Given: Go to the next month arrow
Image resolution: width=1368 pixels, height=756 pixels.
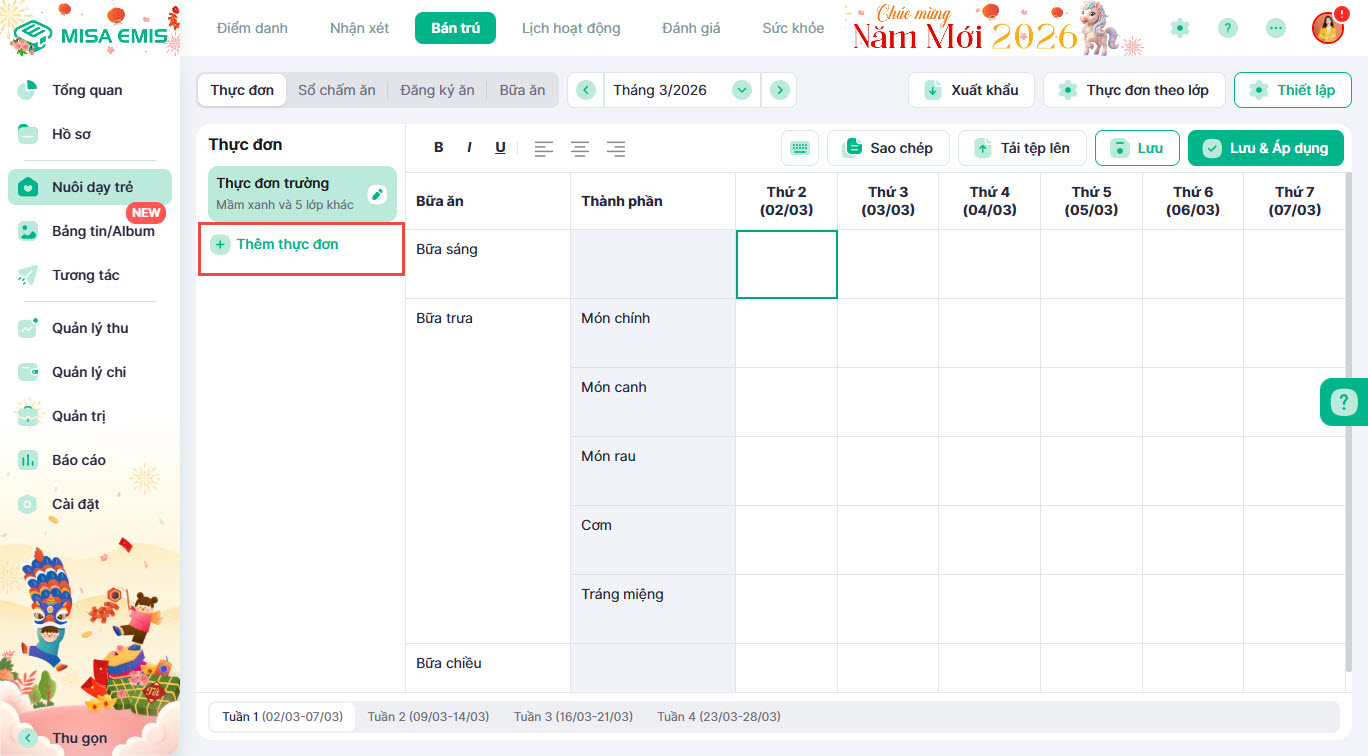Looking at the screenshot, I should point(779,90).
